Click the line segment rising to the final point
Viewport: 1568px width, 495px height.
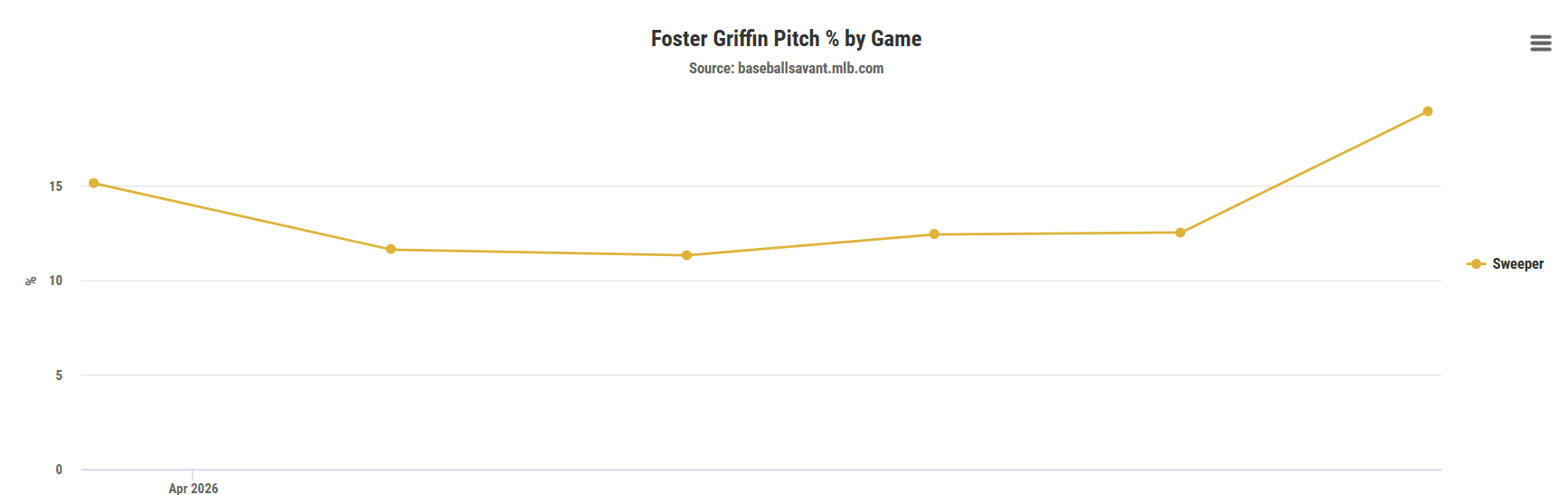[1304, 172]
